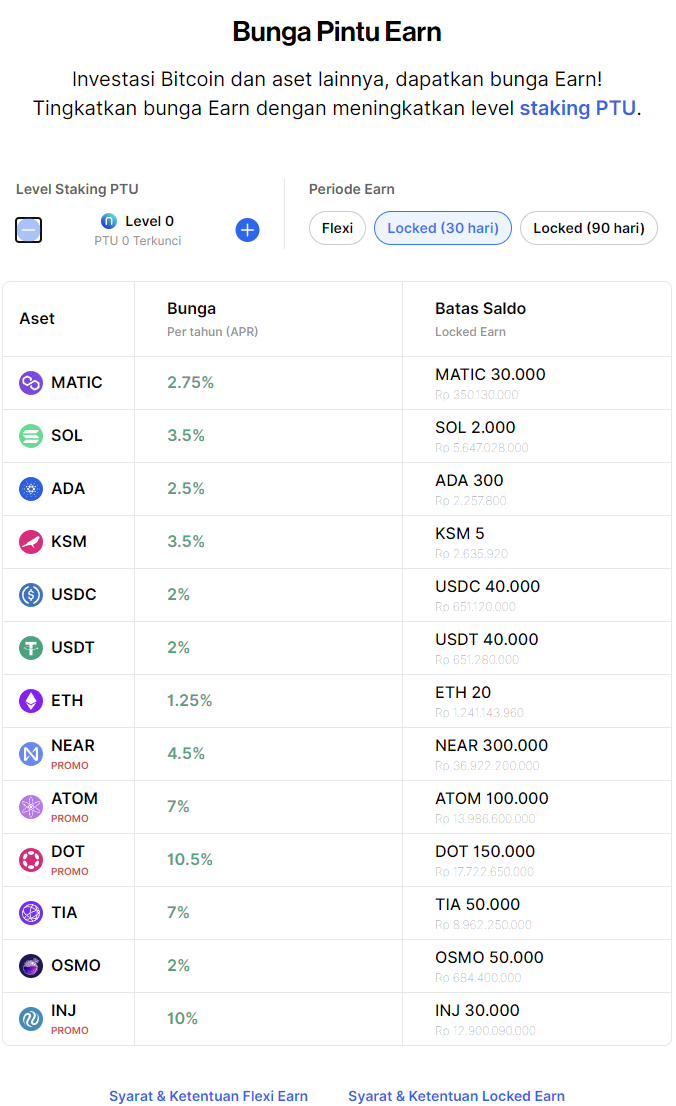Click the NEAR 300.000 balance limit
The image size is (676, 1106).
click(492, 746)
